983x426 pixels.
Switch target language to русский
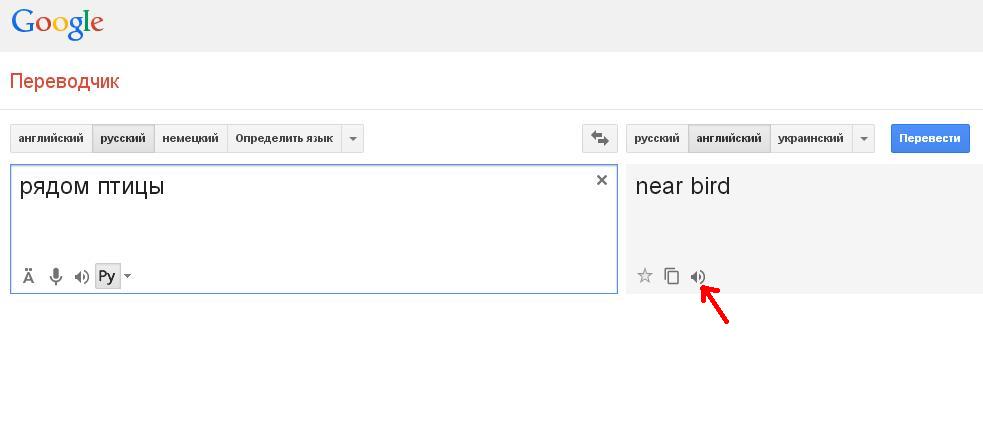(657, 138)
